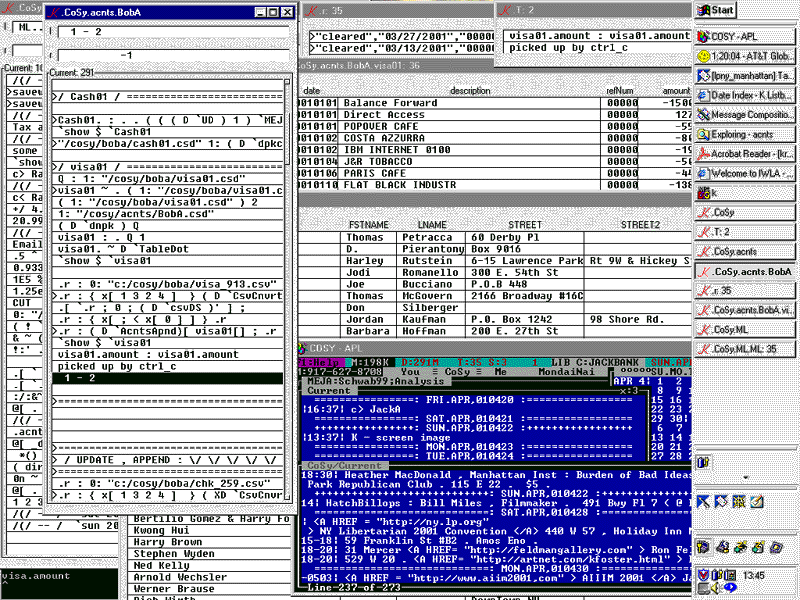Open Exploring - acnts taskbar window
Viewport: 800px width, 600px height.
click(x=744, y=134)
